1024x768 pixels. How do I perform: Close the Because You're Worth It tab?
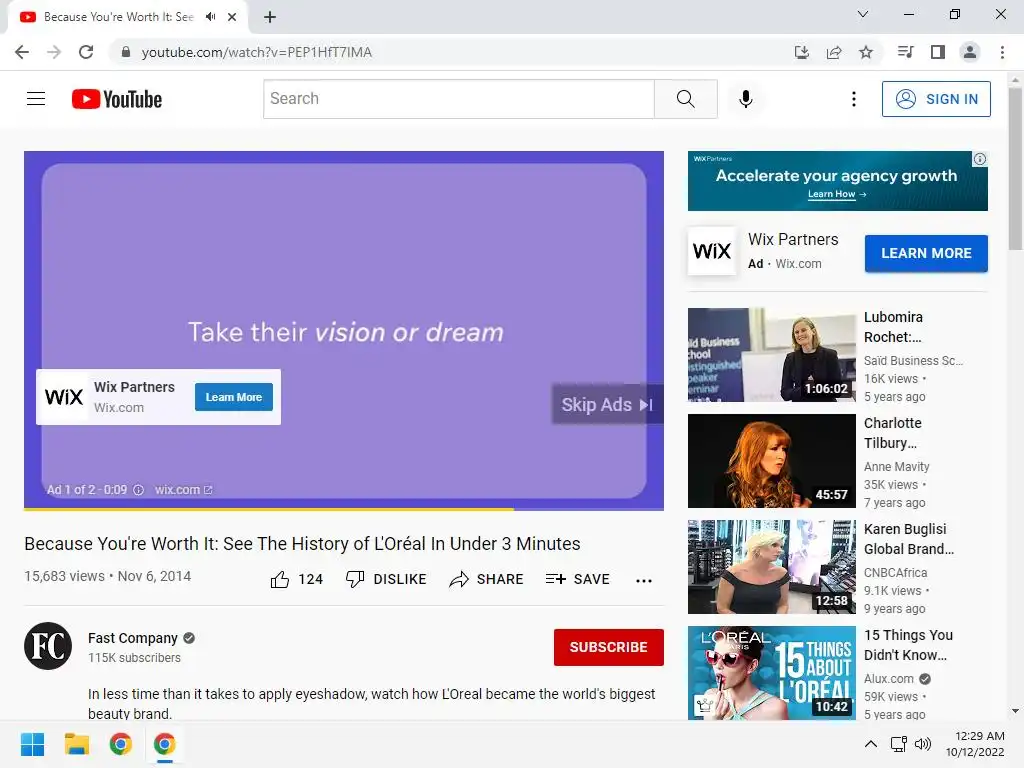pos(232,17)
